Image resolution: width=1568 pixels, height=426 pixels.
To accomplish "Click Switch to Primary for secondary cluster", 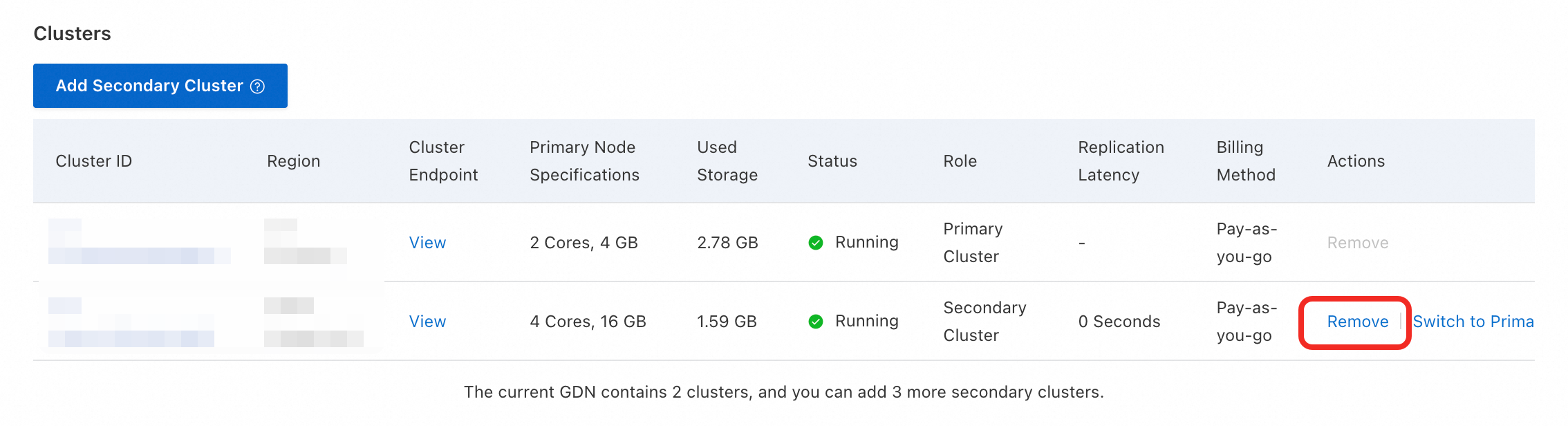I will pos(1473,322).
